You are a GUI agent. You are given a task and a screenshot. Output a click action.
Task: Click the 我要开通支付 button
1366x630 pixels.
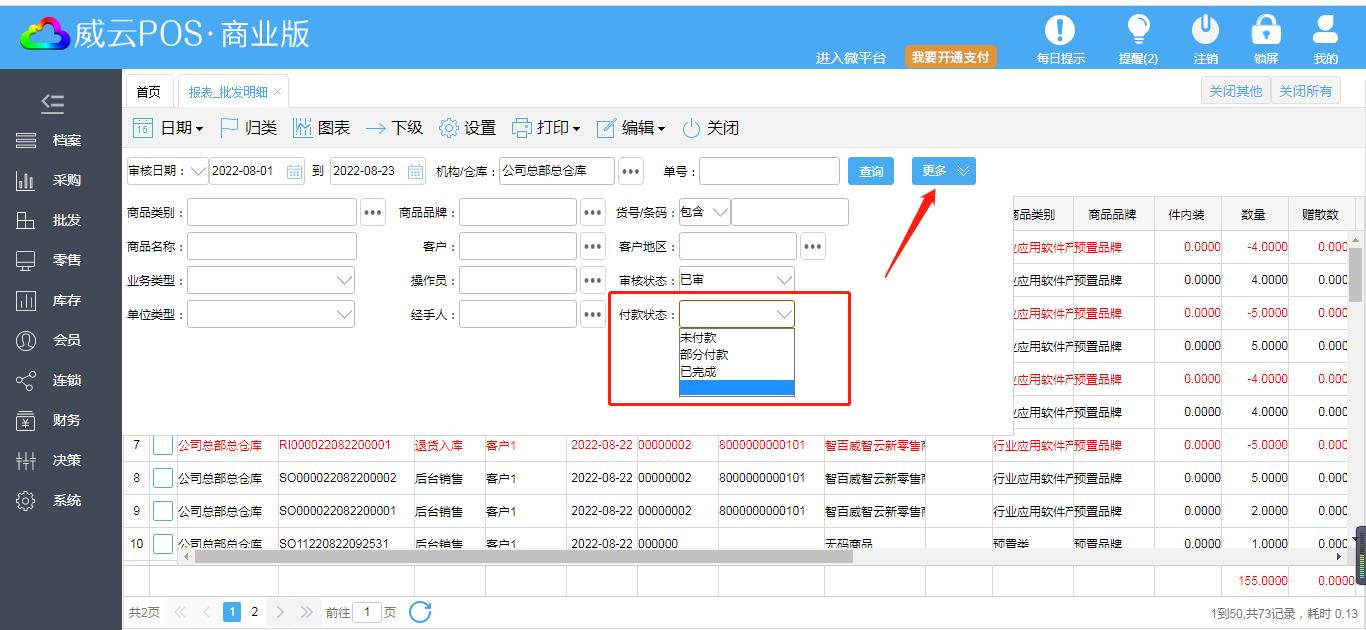point(950,58)
